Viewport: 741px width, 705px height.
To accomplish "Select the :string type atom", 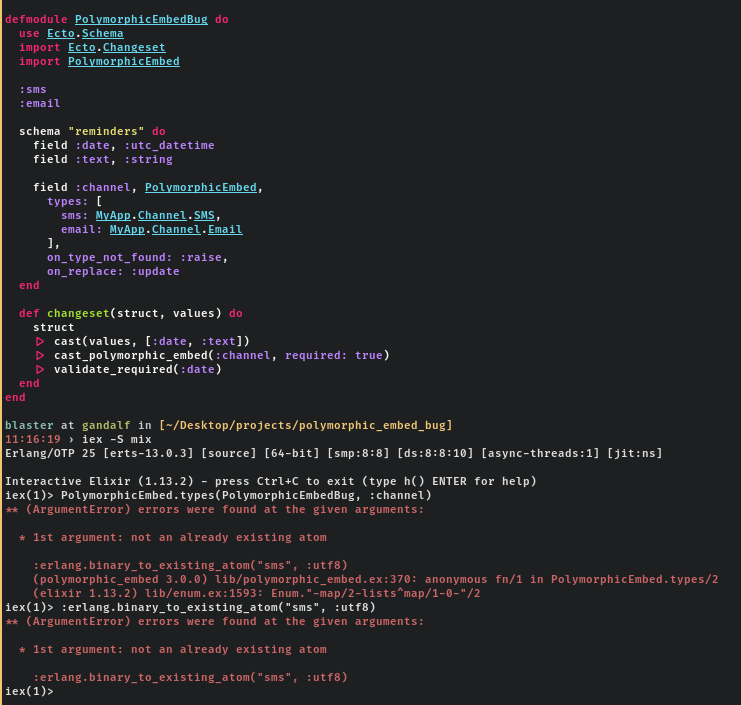I will pyautogui.click(x=148, y=159).
